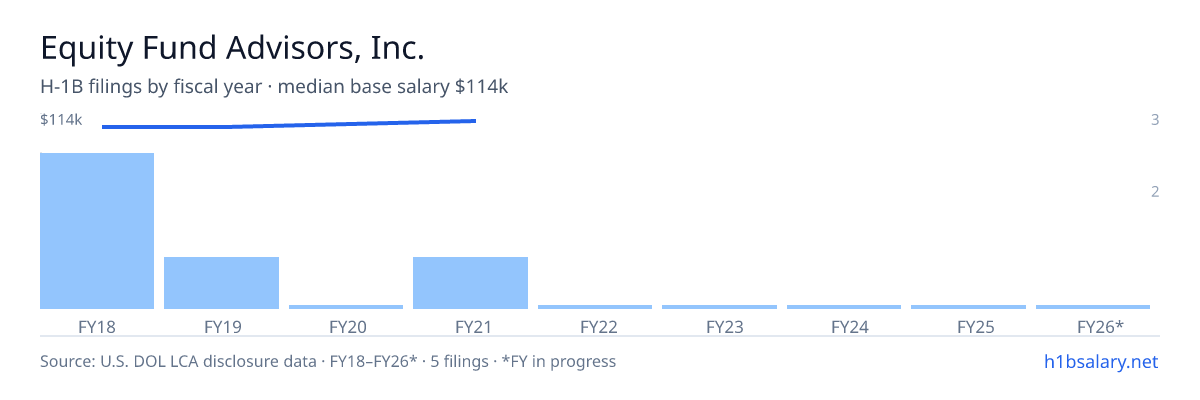Click the filings axis value 2
Viewport: 1200px width, 400px height.
pyautogui.click(x=1155, y=191)
